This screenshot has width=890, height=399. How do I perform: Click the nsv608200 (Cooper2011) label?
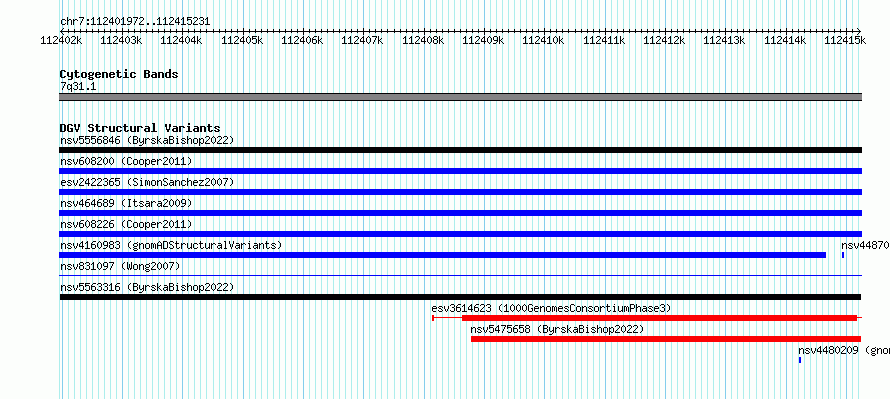126,161
